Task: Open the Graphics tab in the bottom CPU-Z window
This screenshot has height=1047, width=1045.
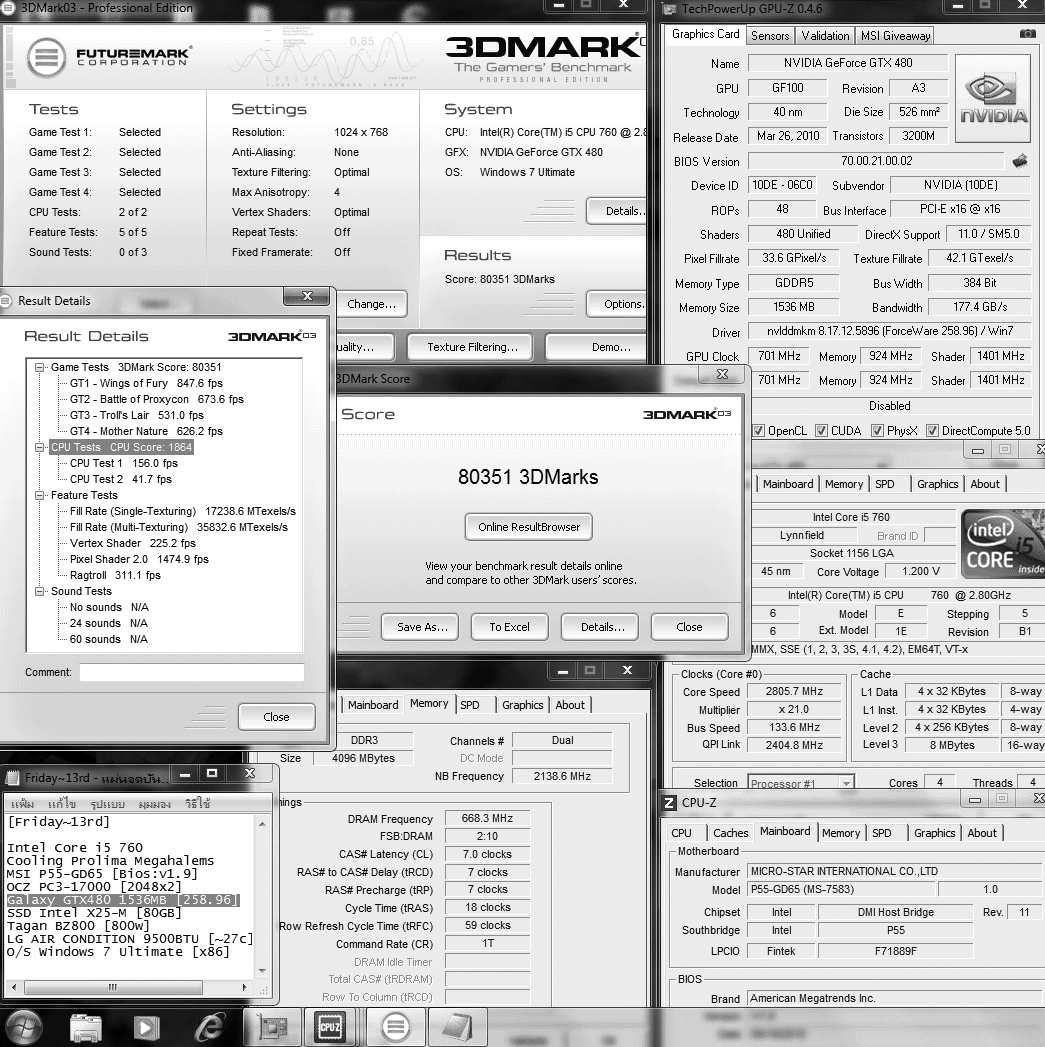Action: click(x=935, y=833)
